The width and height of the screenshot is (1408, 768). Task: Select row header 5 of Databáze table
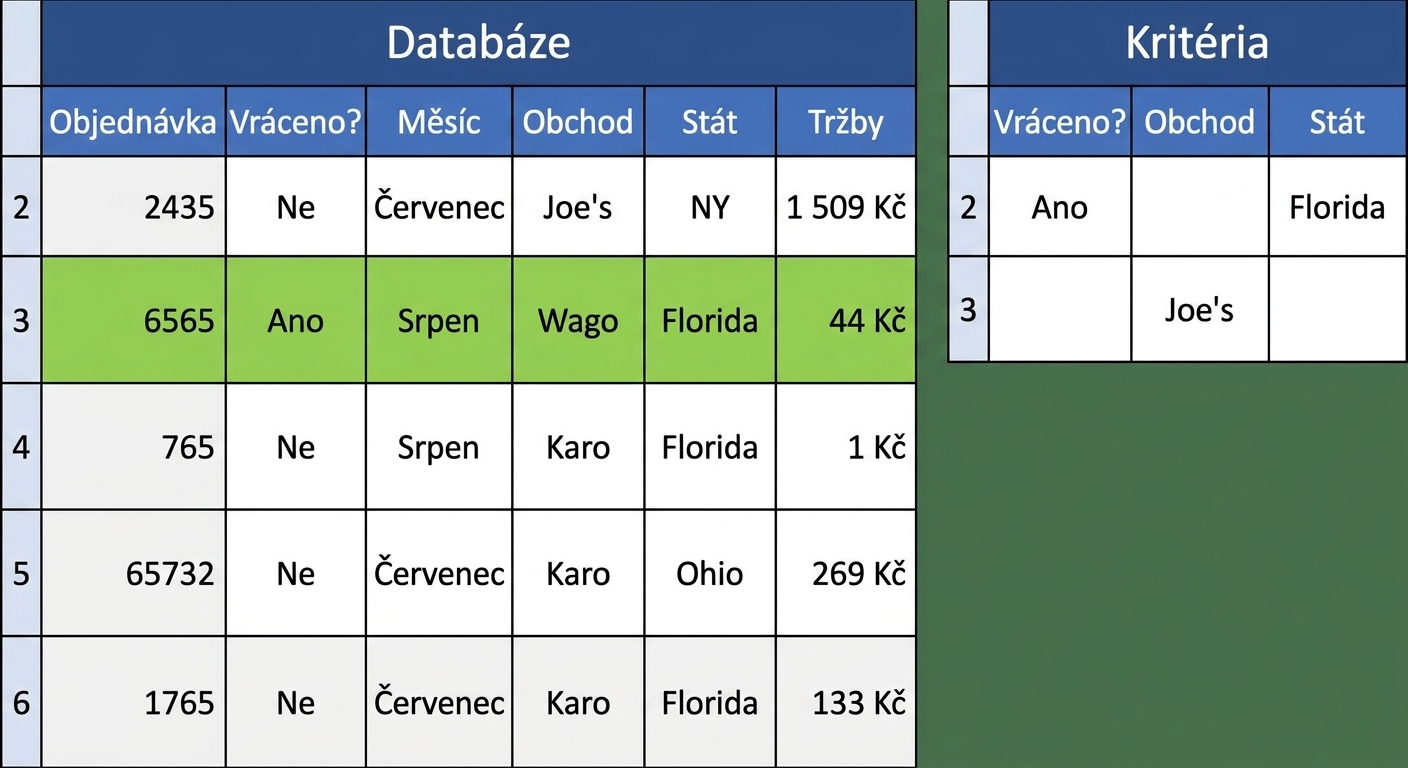click(21, 574)
